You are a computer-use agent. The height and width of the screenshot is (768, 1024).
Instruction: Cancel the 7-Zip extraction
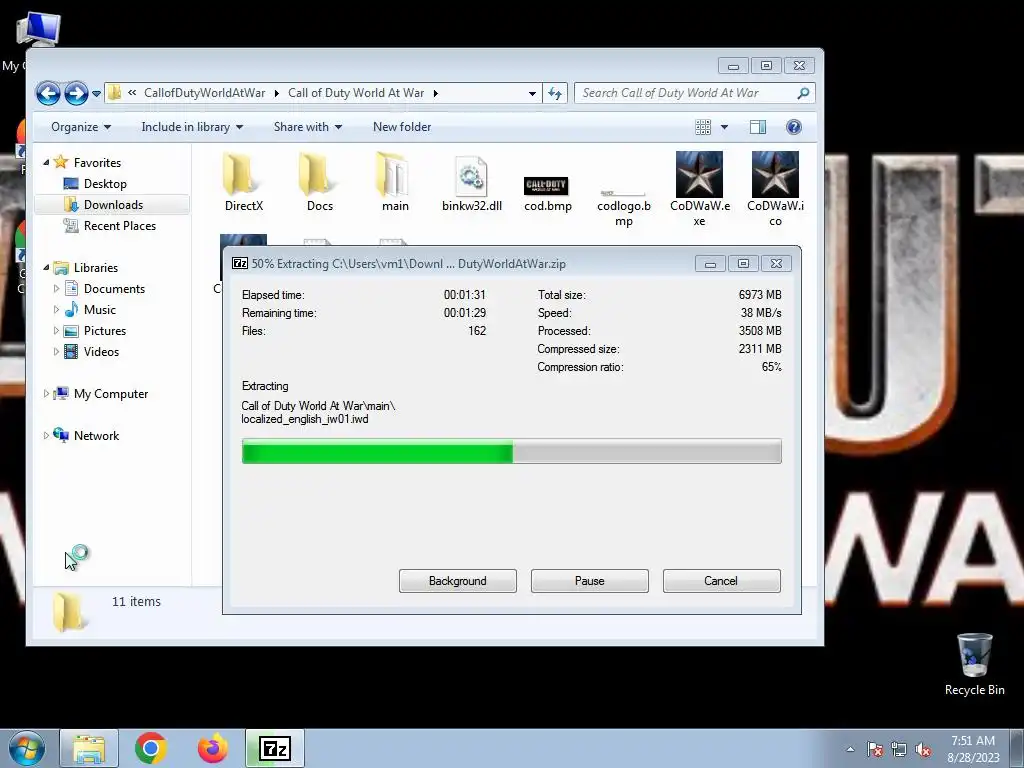[722, 581]
